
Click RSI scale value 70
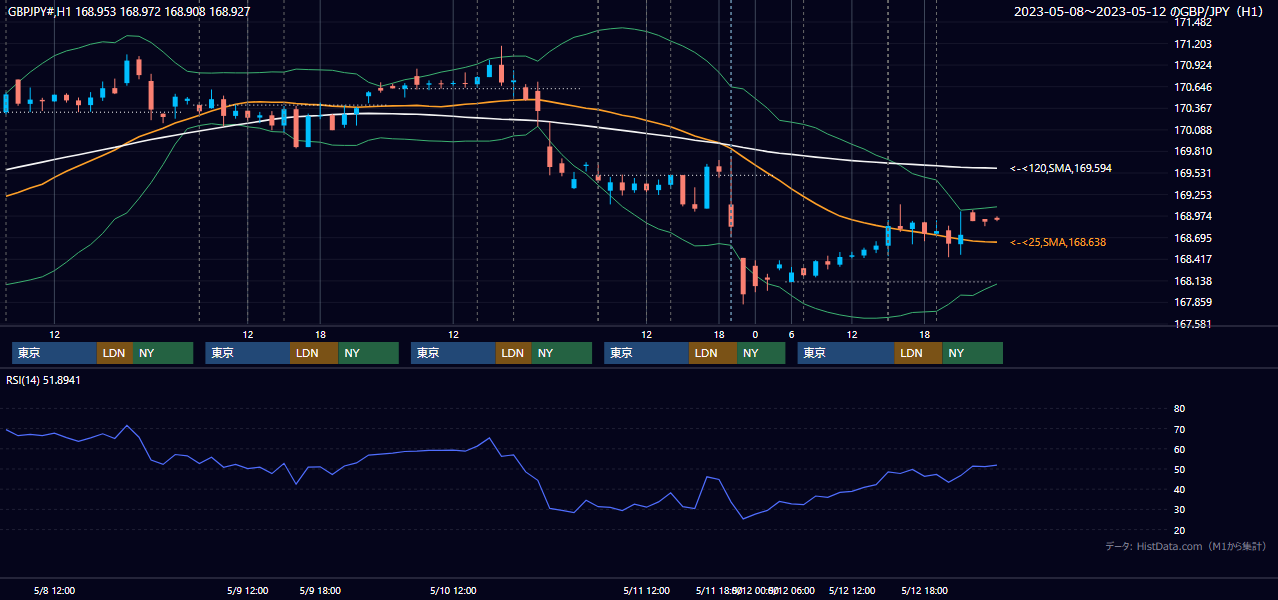point(1179,430)
